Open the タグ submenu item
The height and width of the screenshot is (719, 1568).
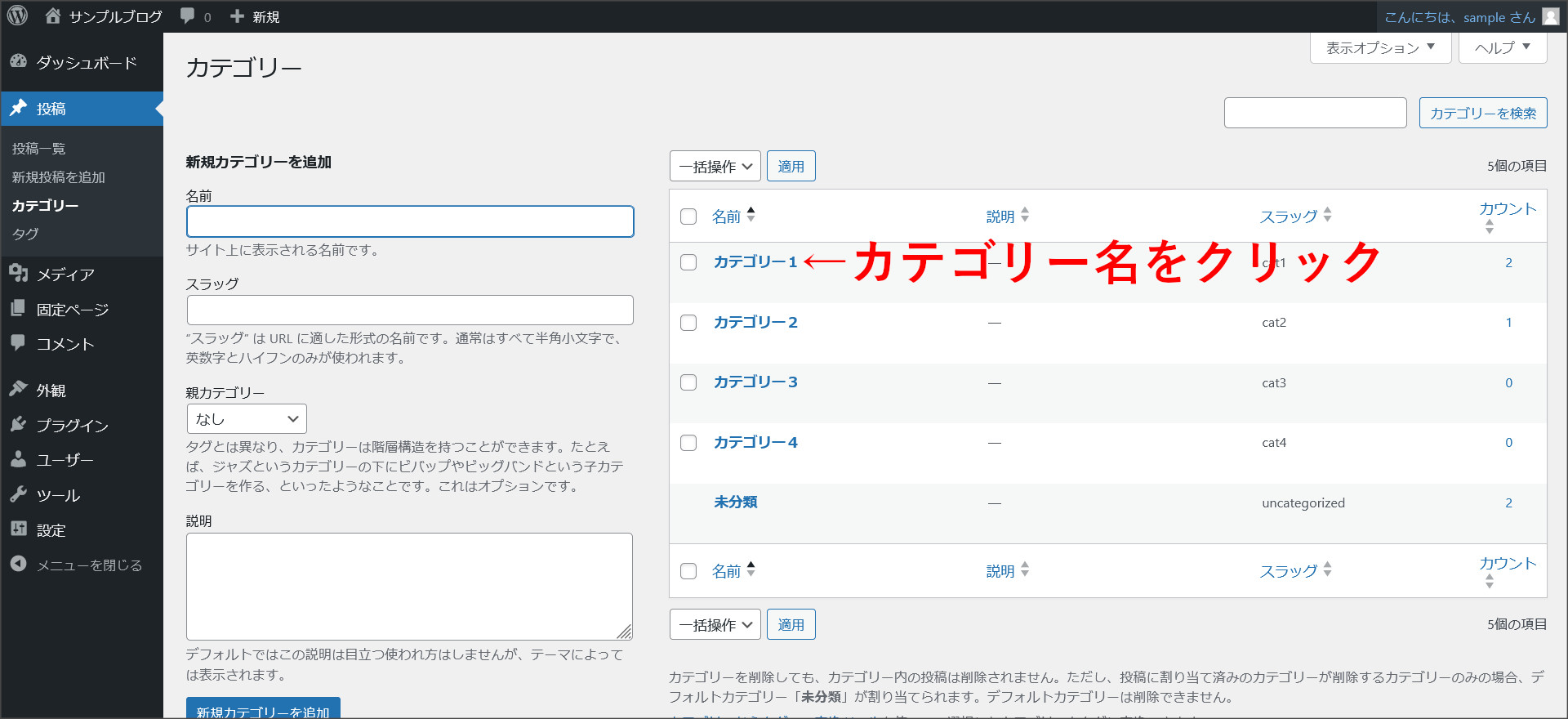pos(25,234)
